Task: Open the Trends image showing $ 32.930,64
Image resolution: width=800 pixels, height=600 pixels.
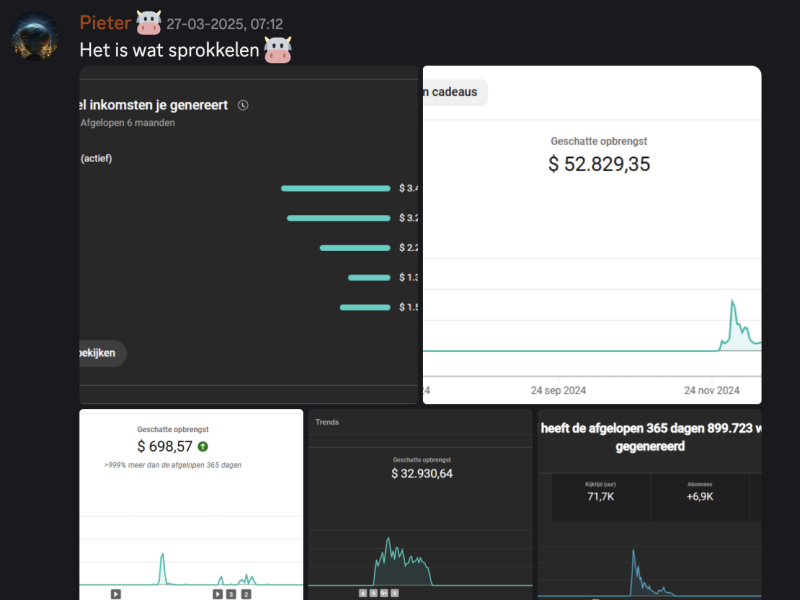Action: point(420,505)
